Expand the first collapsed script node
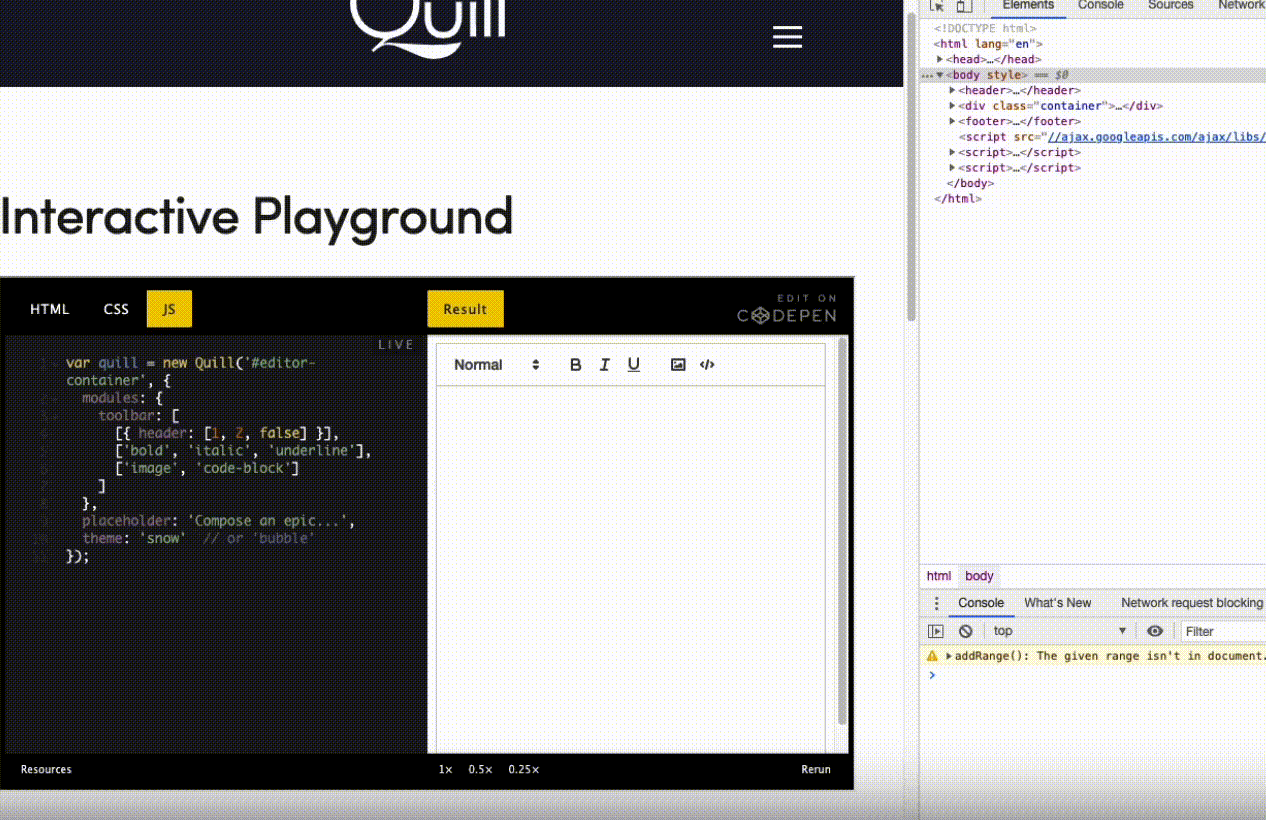This screenshot has height=820, width=1266. click(x=953, y=152)
